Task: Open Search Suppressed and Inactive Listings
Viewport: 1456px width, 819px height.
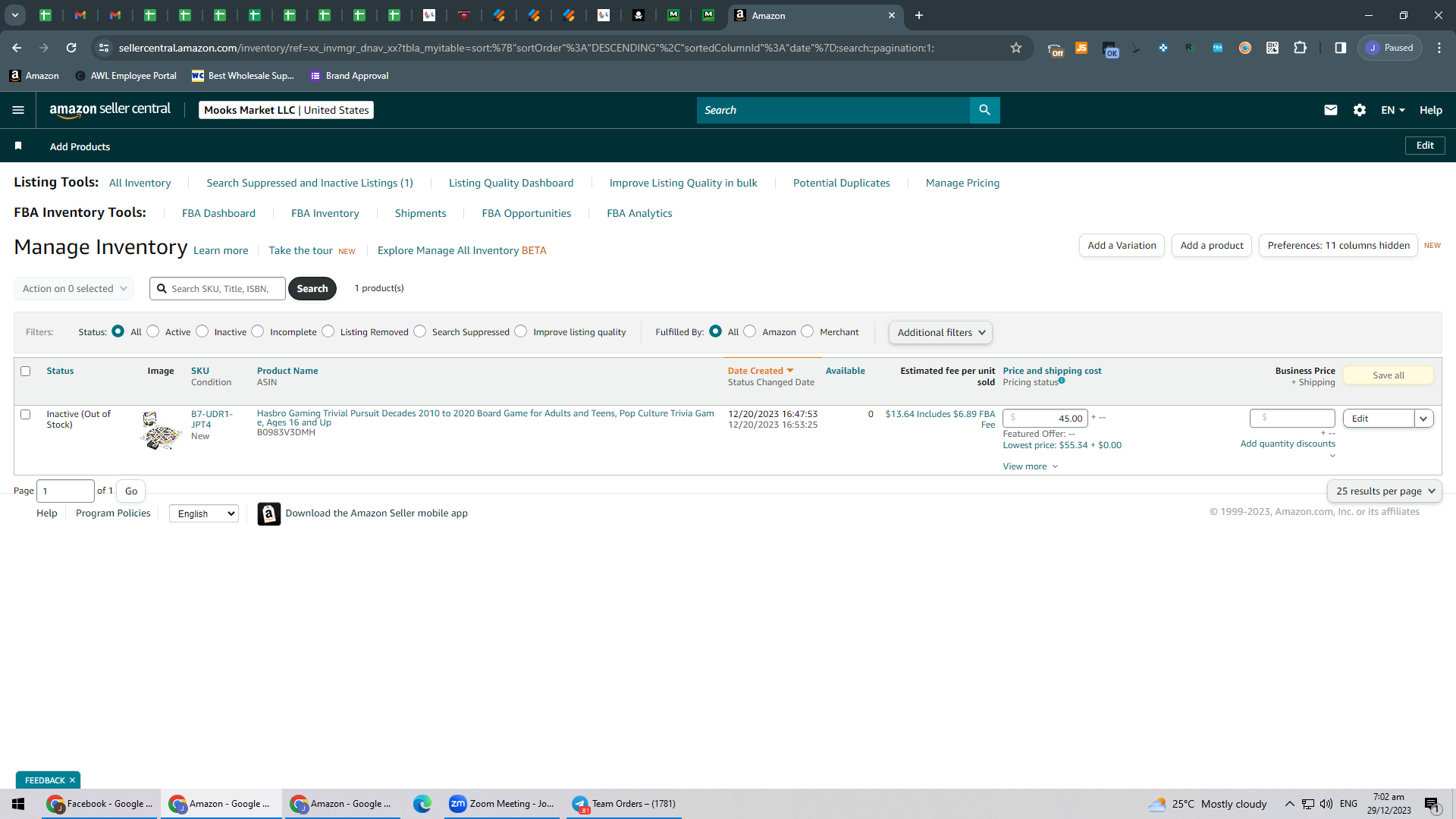Action: pyautogui.click(x=310, y=183)
